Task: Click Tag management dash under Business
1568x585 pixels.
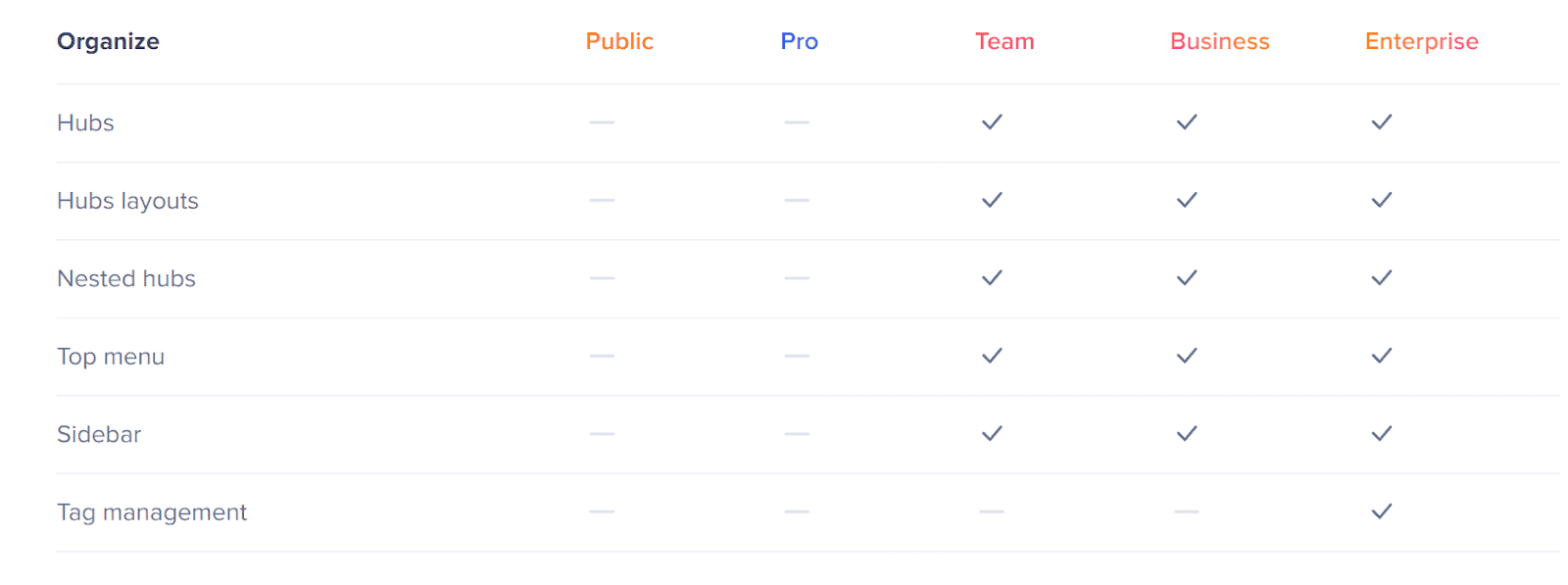Action: [1187, 512]
